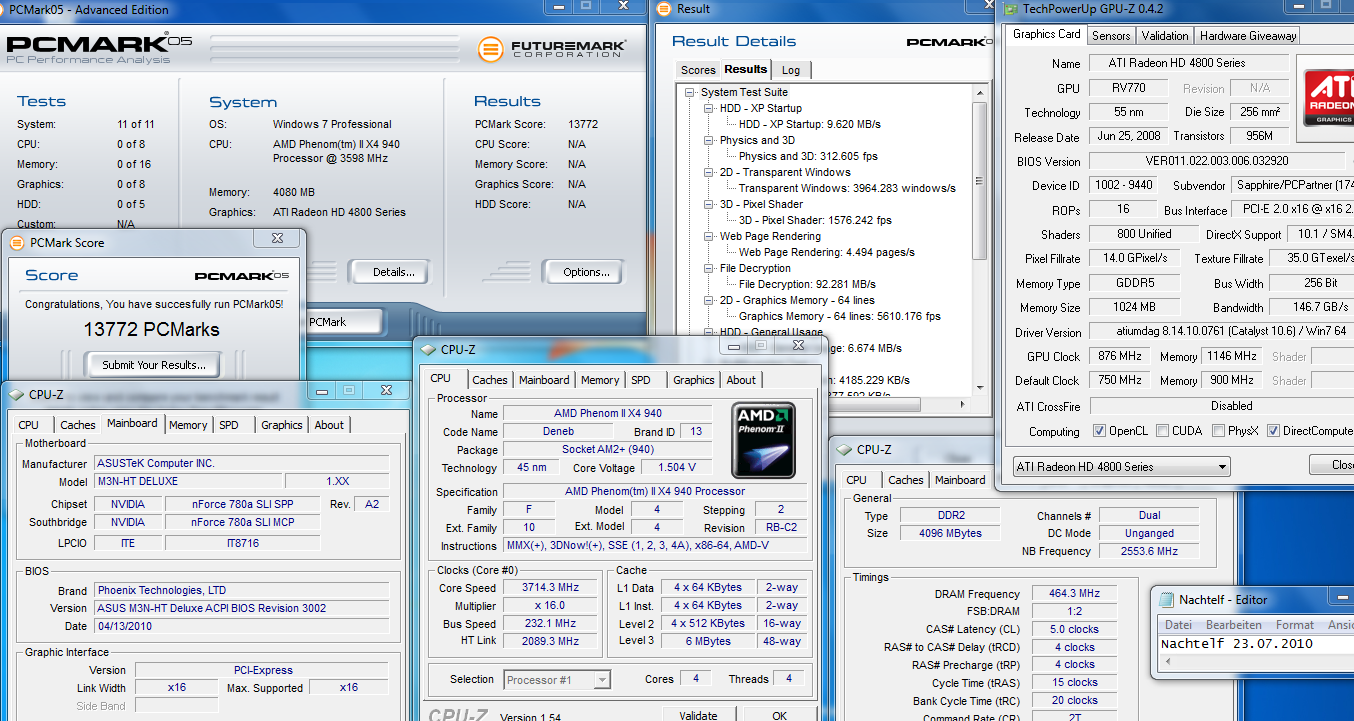Image resolution: width=1354 pixels, height=721 pixels.
Task: Open the Datei menu in Nachtelf Editor
Action: tap(1179, 624)
